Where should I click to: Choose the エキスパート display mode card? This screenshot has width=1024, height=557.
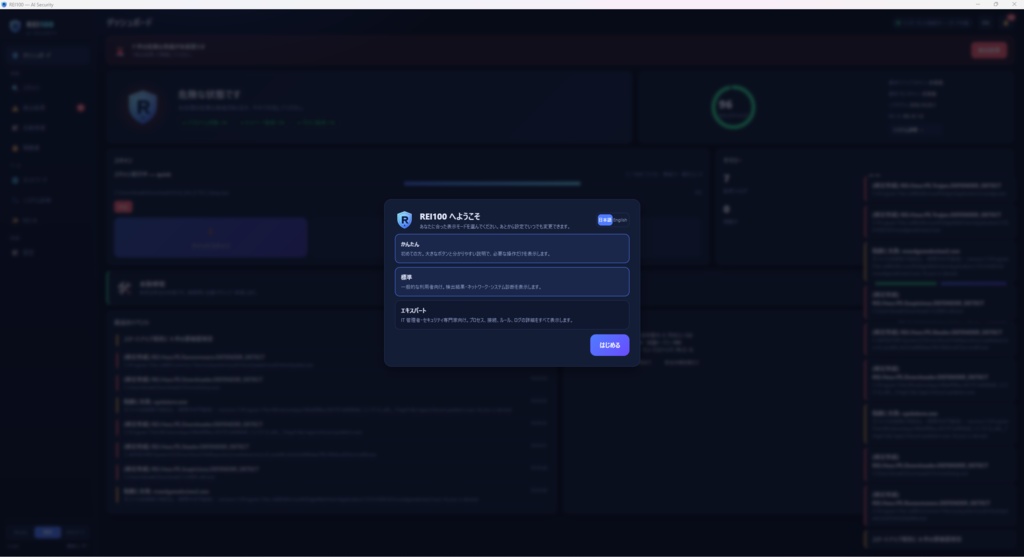tap(511, 315)
